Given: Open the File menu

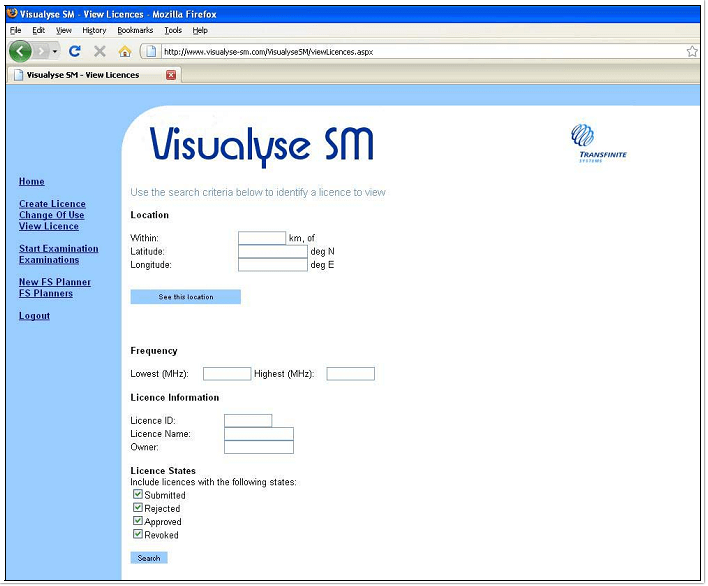Looking at the screenshot, I should click(15, 30).
